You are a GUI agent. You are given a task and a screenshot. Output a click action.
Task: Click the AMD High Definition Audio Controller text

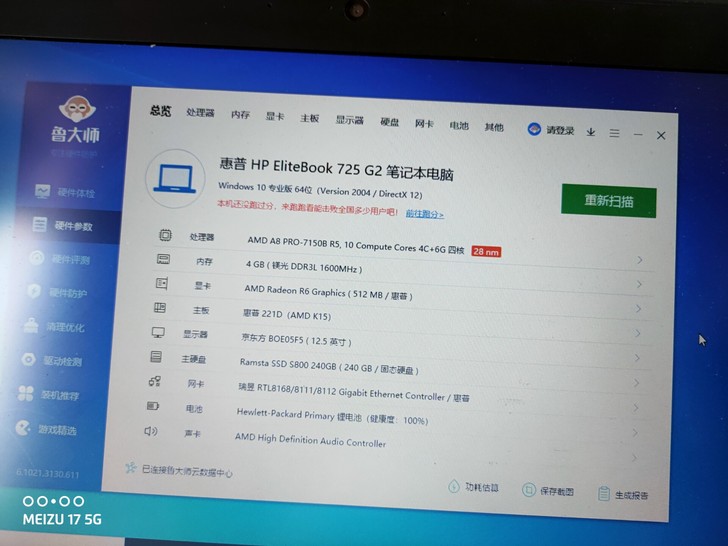(310, 440)
